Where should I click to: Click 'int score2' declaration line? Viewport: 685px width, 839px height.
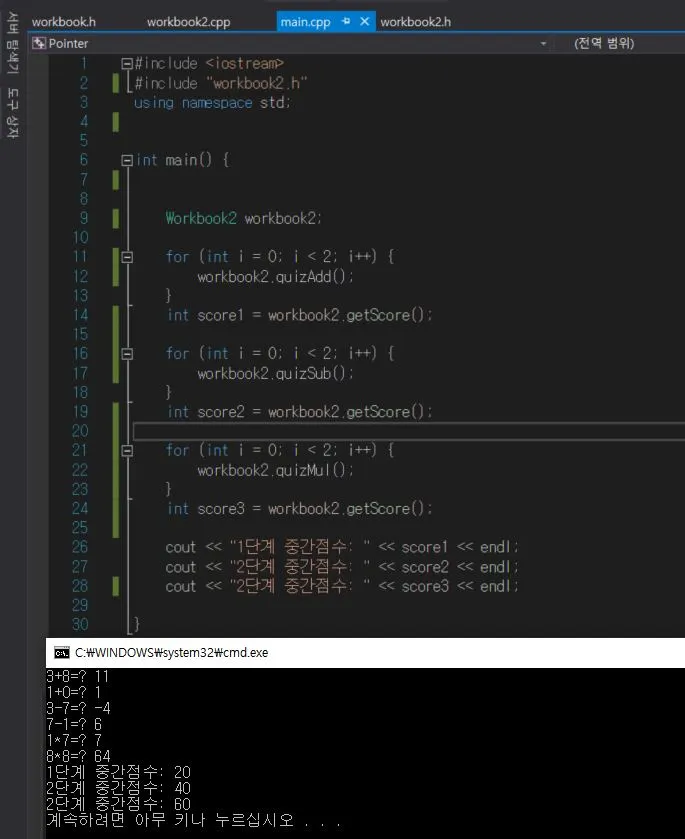299,411
